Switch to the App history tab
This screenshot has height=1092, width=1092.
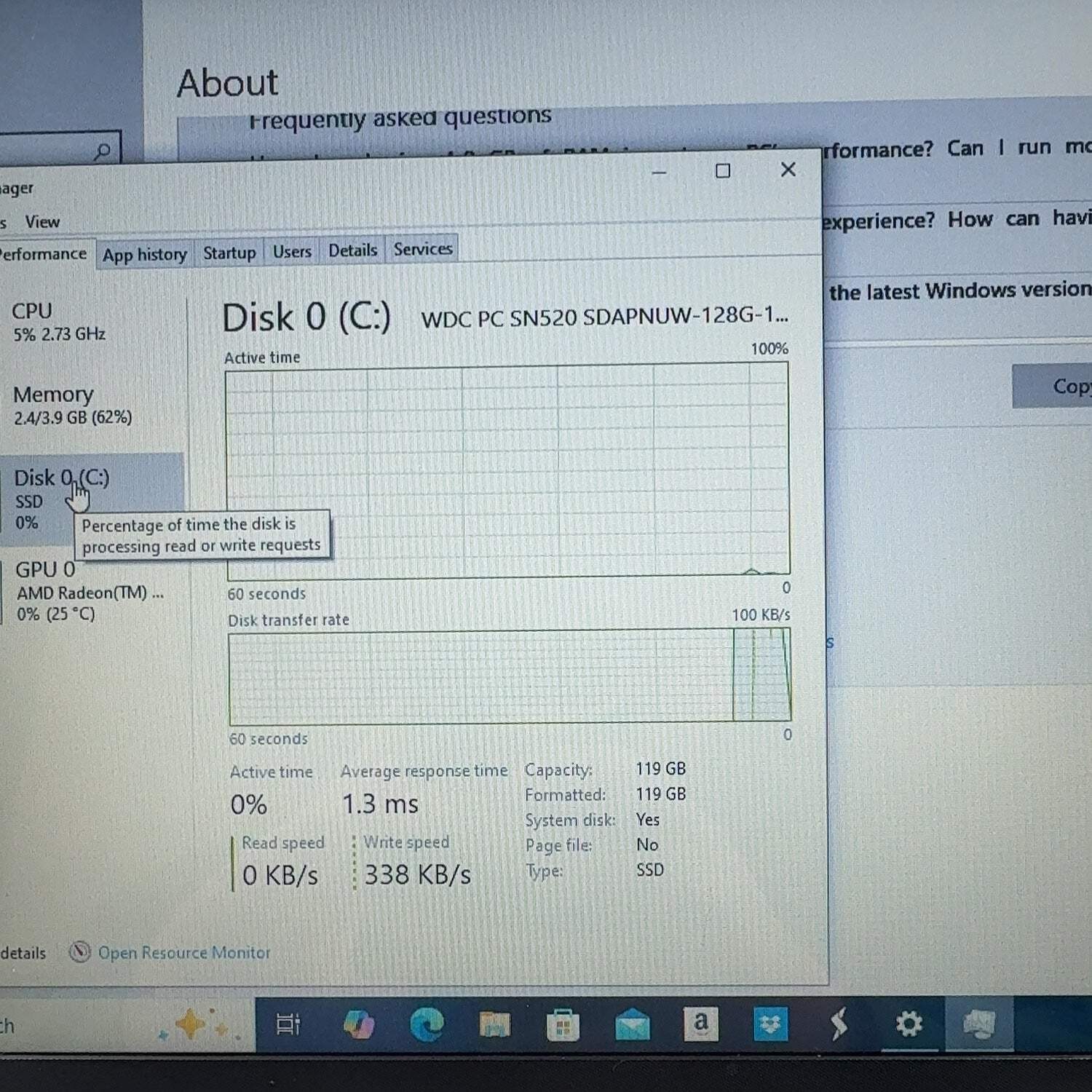coord(144,254)
